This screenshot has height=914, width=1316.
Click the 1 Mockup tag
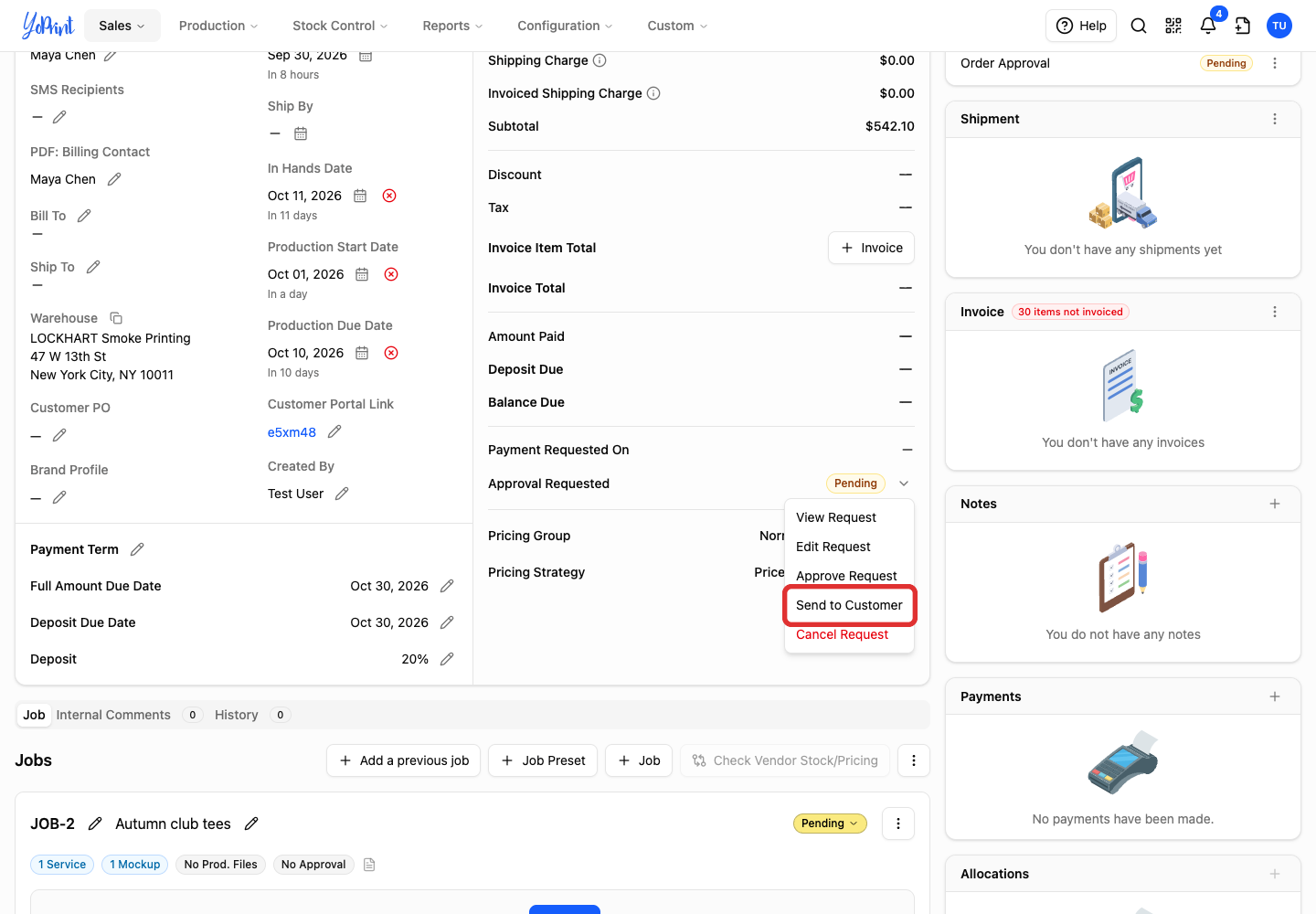point(134,865)
